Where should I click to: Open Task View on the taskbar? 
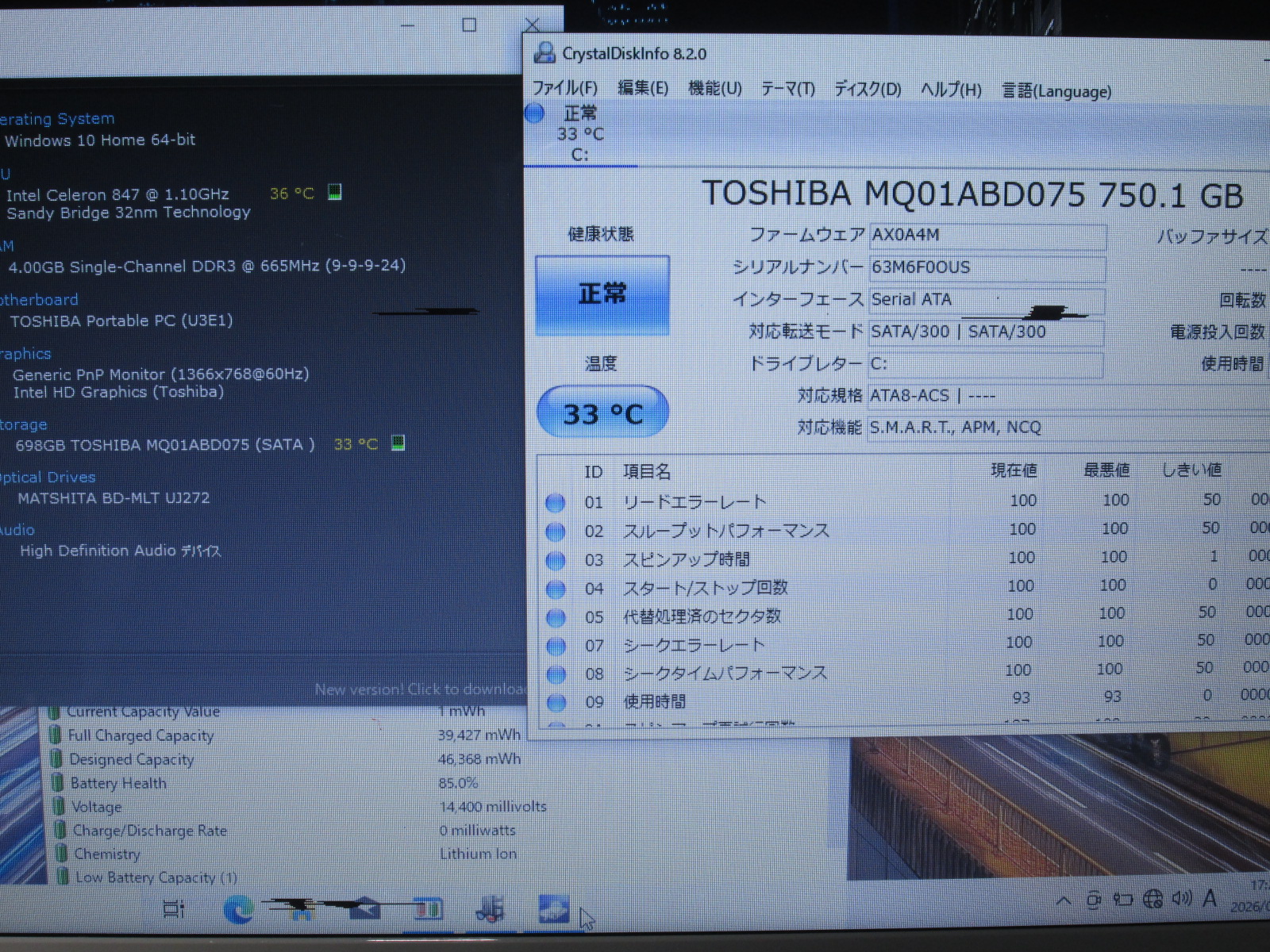click(x=173, y=909)
